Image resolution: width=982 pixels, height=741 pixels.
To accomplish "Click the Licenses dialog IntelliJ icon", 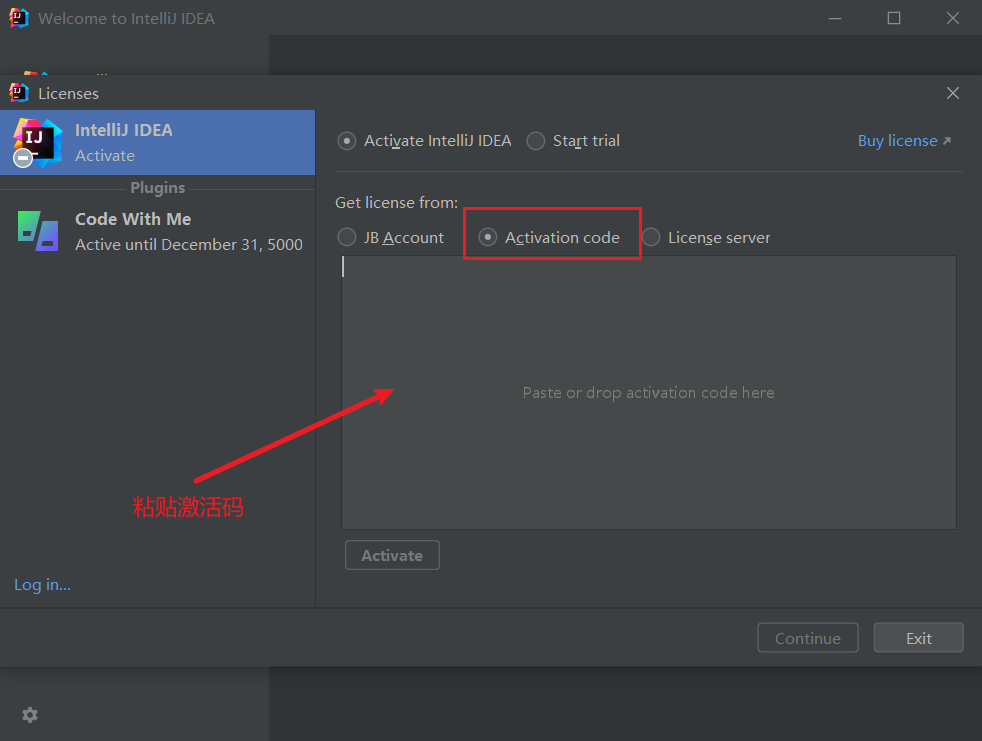I will point(19,93).
